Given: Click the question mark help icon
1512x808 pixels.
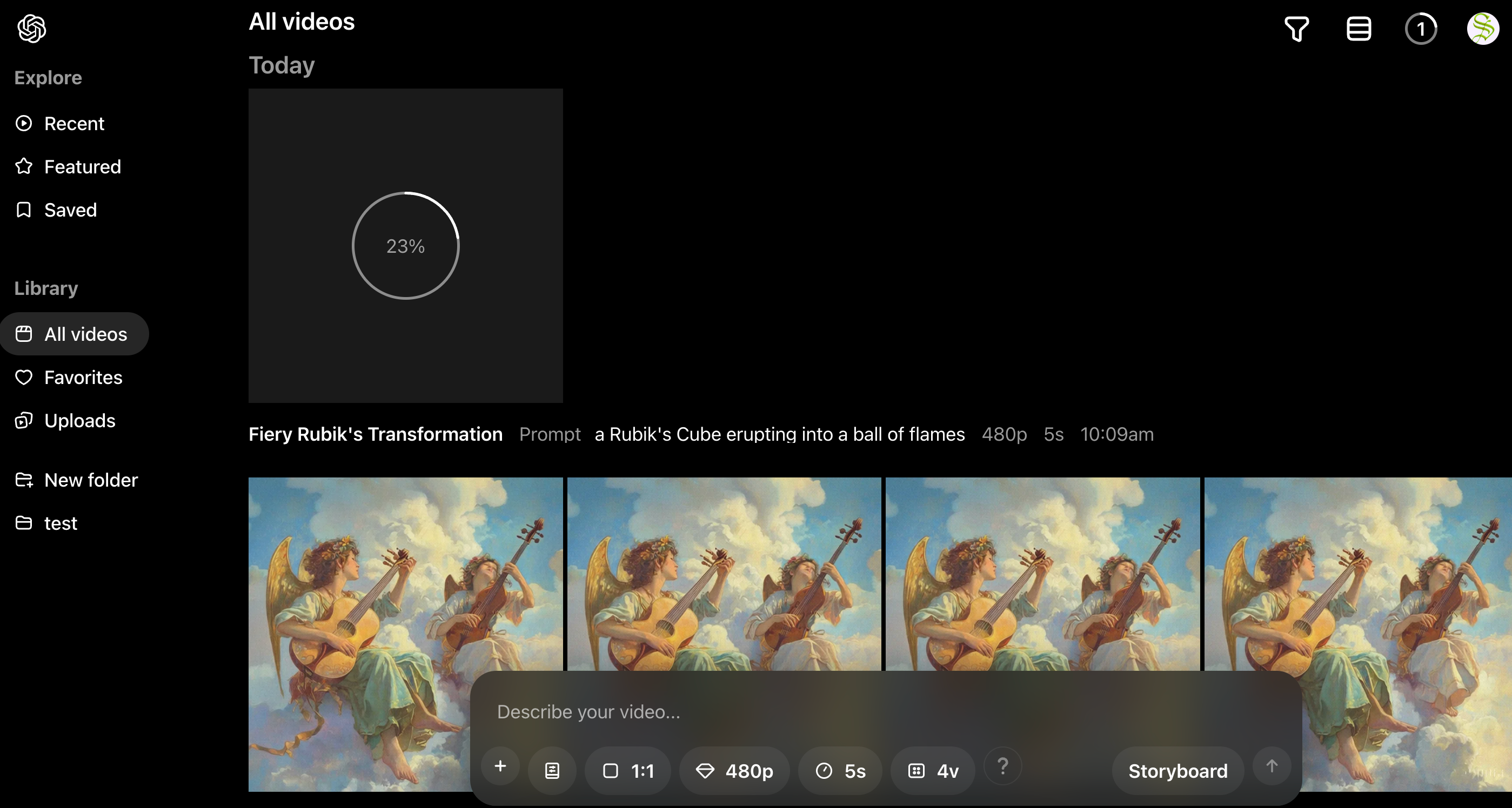Looking at the screenshot, I should pyautogui.click(x=1002, y=766).
